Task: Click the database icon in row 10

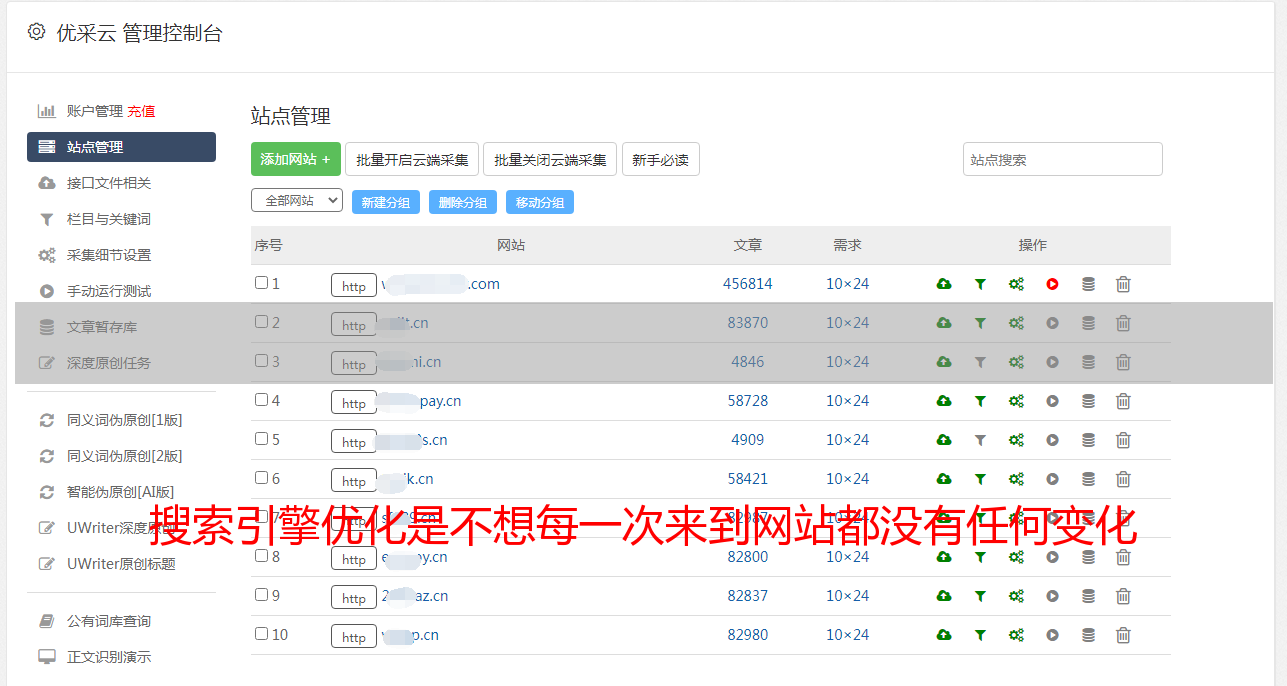Action: tap(1088, 635)
